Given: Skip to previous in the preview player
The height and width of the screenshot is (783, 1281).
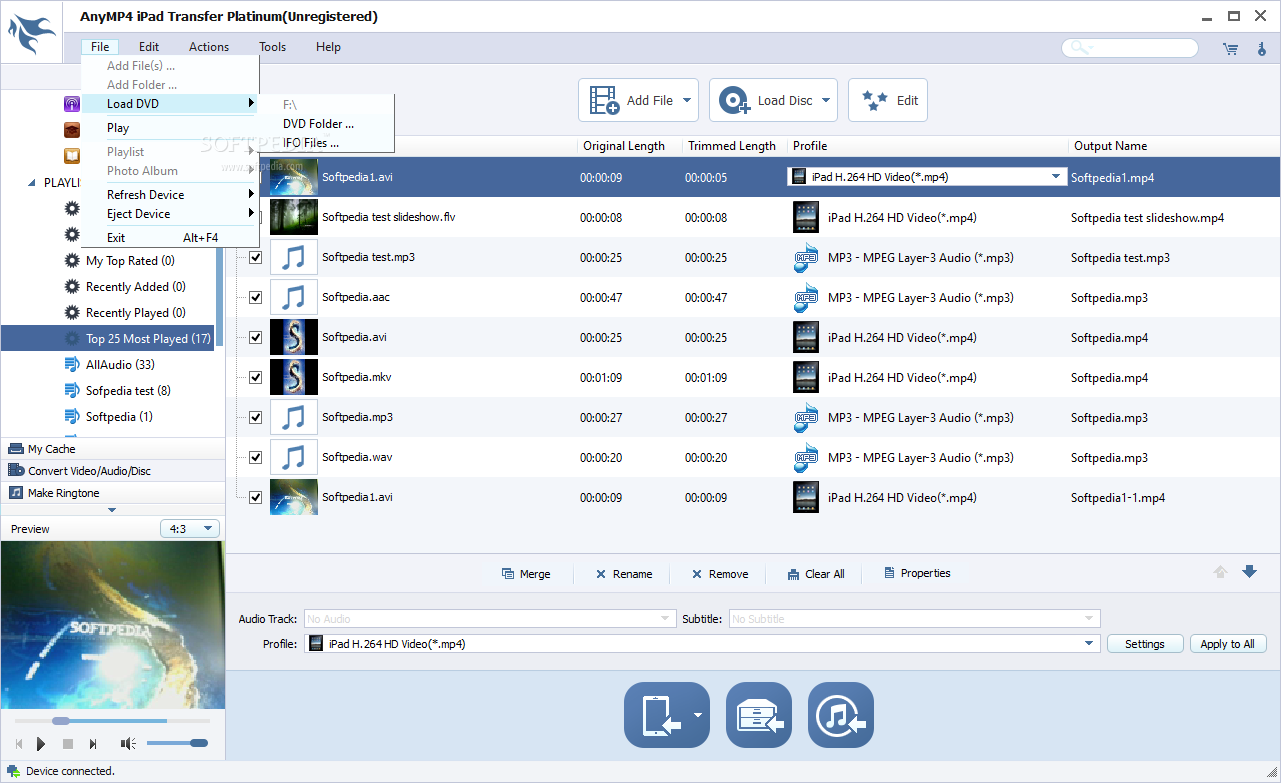Looking at the screenshot, I should (18, 744).
